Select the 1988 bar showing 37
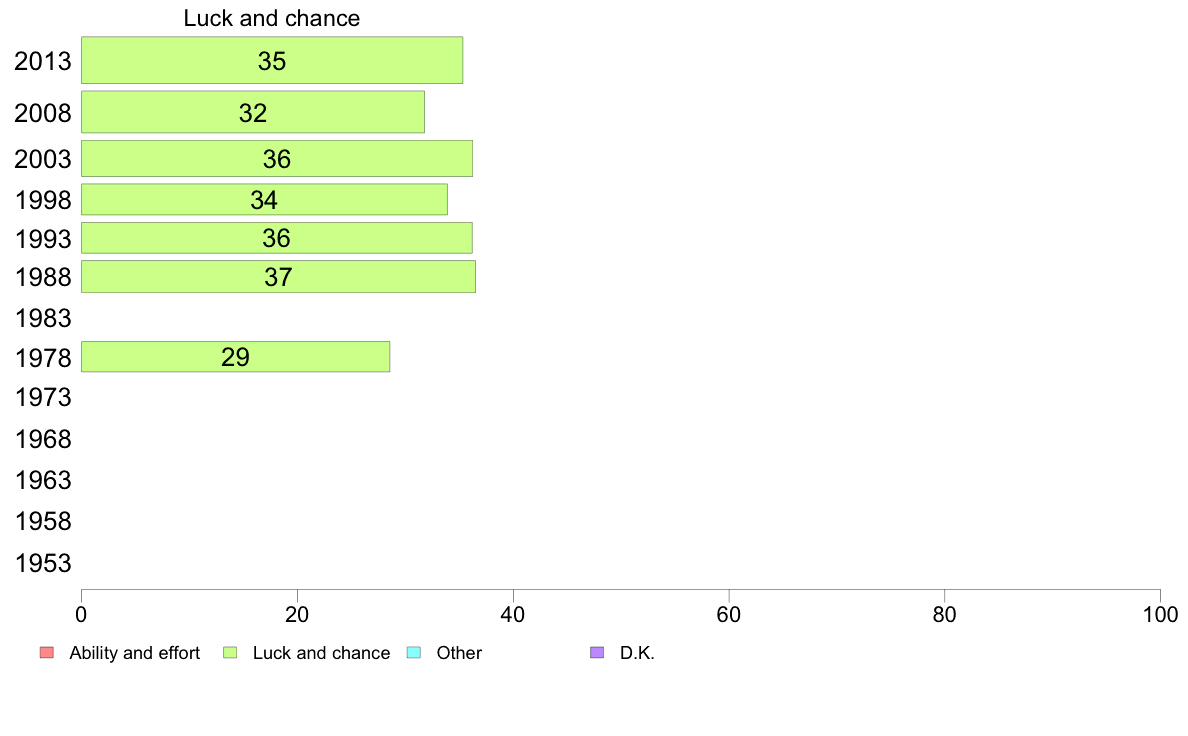Viewport: 1188px width, 736px height. click(x=278, y=277)
